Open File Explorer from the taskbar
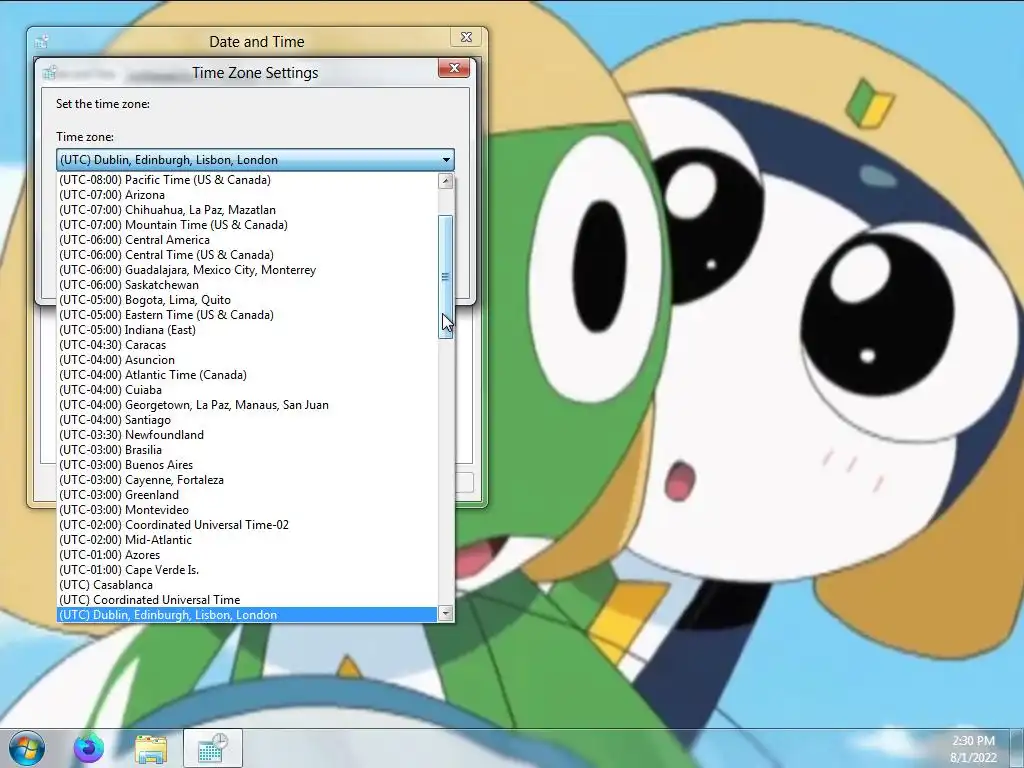 (x=151, y=749)
